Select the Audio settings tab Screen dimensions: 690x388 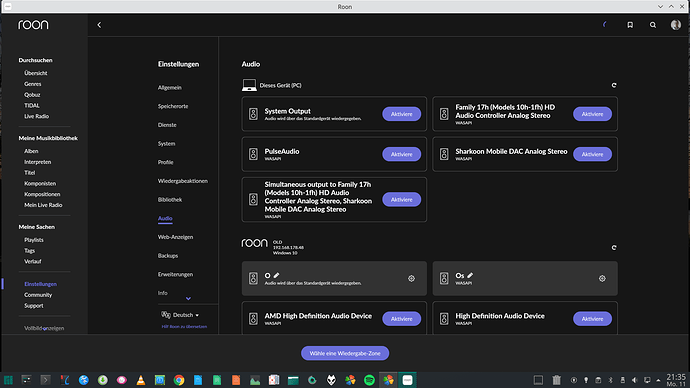[165, 218]
